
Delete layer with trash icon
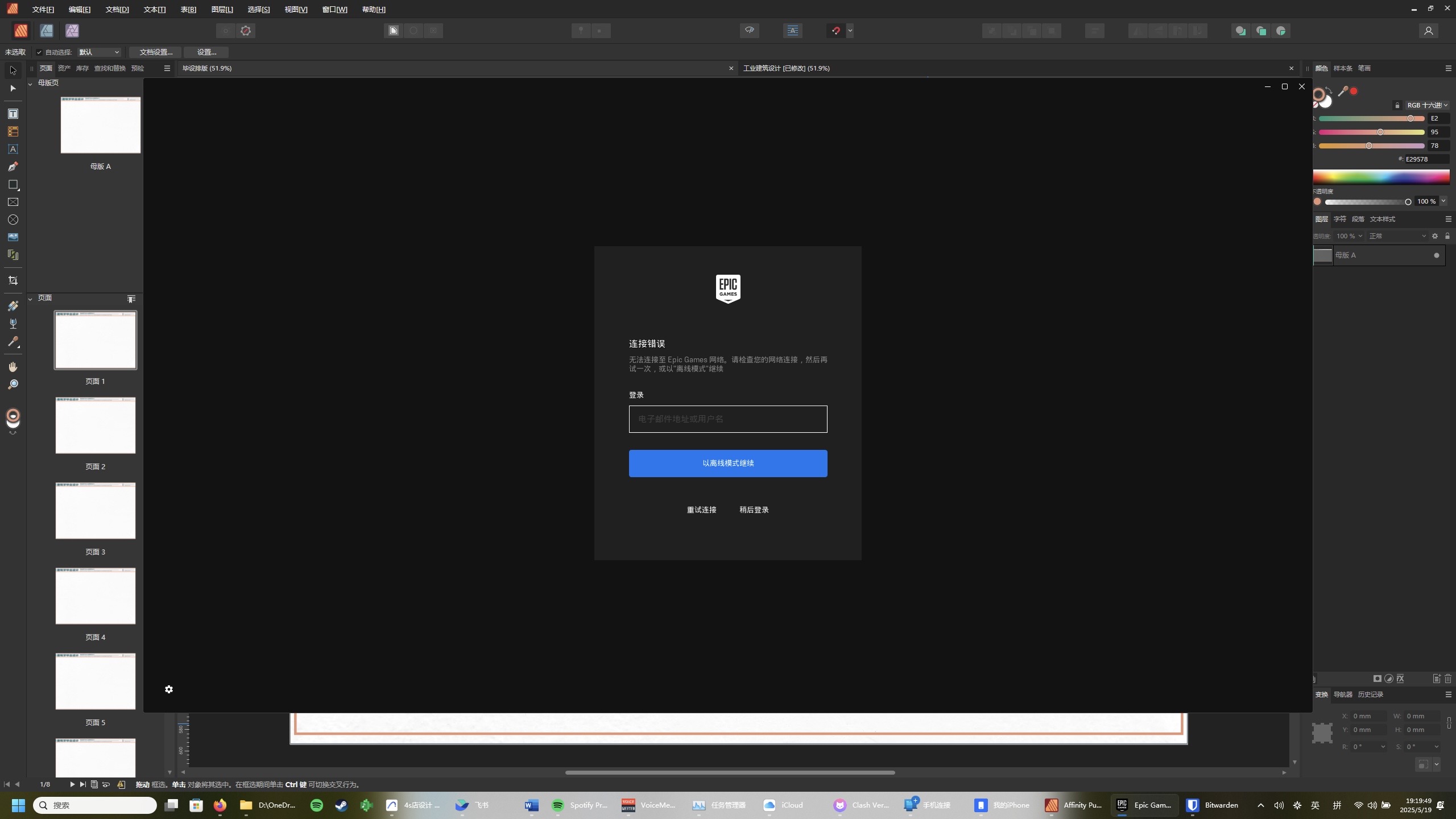click(x=1448, y=679)
